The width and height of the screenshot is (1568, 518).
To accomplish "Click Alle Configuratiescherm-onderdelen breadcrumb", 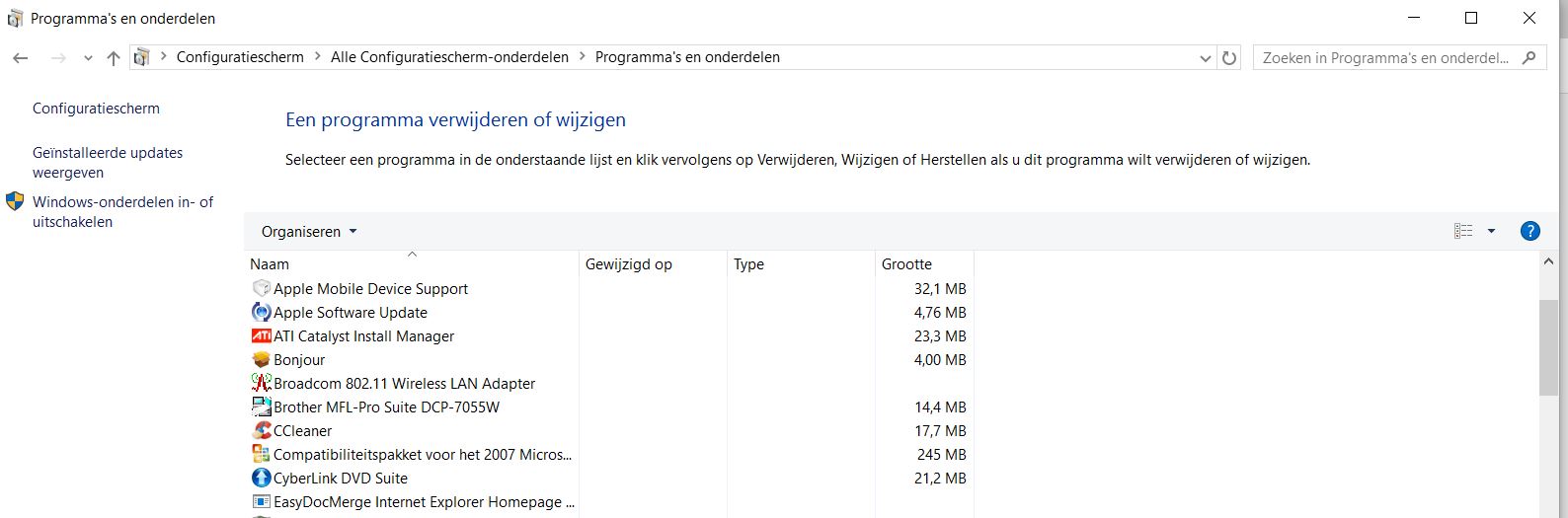I will tap(449, 57).
